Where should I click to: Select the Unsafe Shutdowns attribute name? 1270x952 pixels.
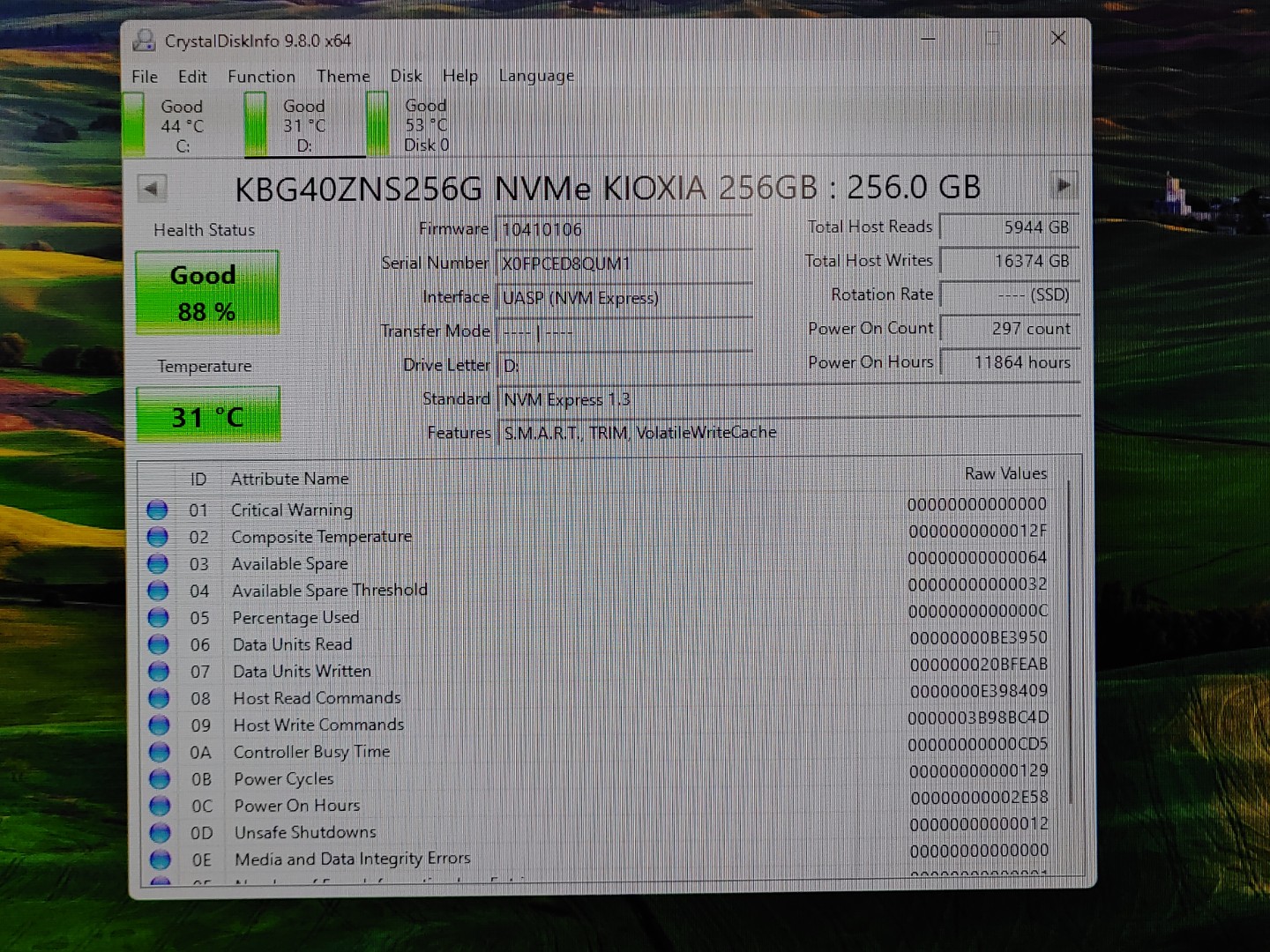305,832
